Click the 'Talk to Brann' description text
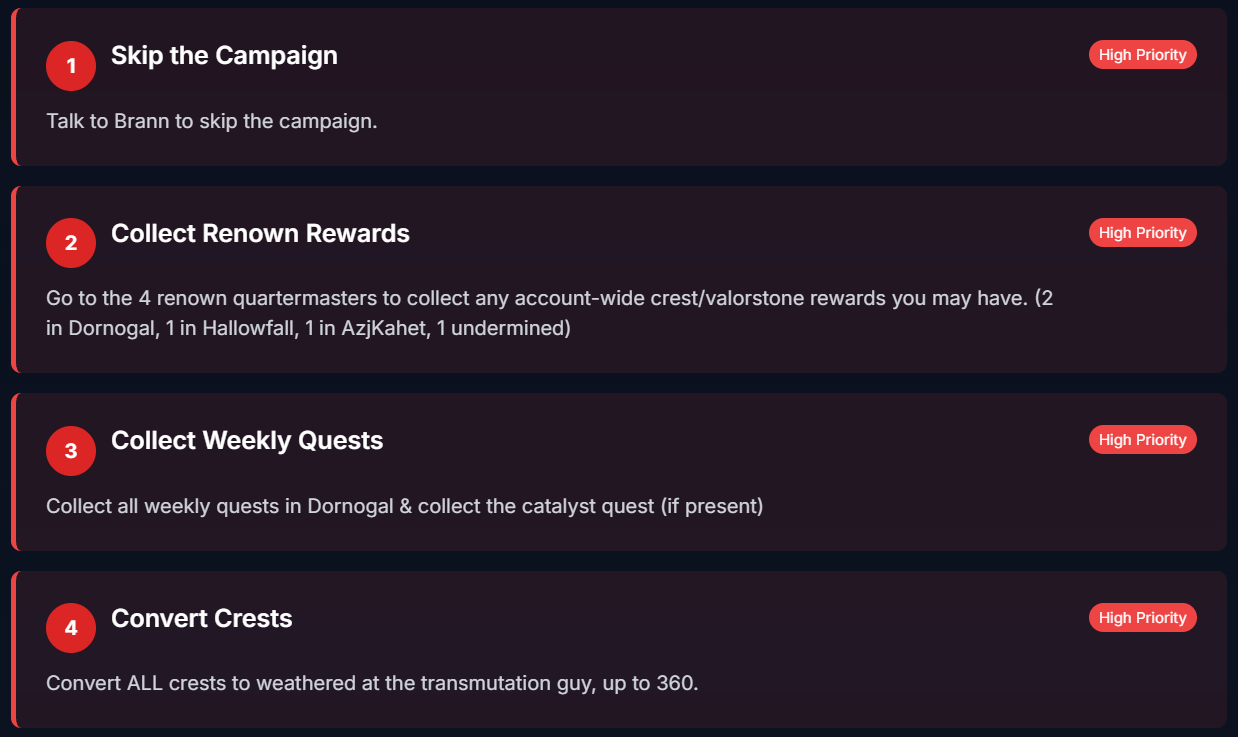Image resolution: width=1238 pixels, height=737 pixels. coord(212,121)
